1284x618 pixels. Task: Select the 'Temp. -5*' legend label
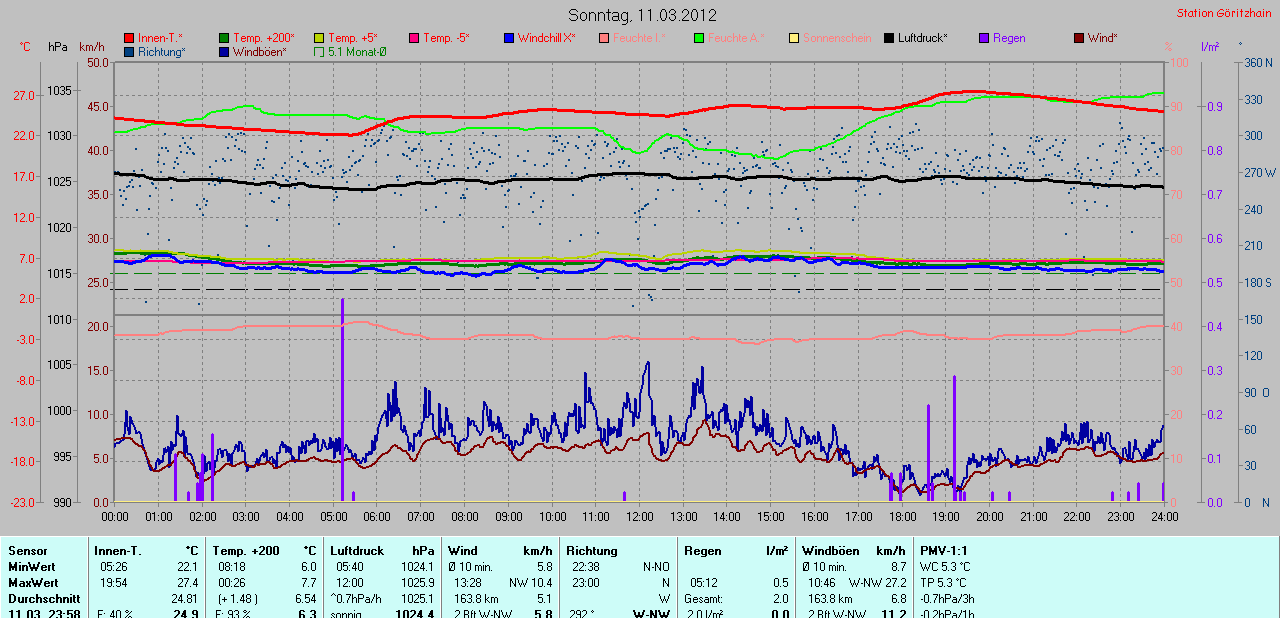446,38
